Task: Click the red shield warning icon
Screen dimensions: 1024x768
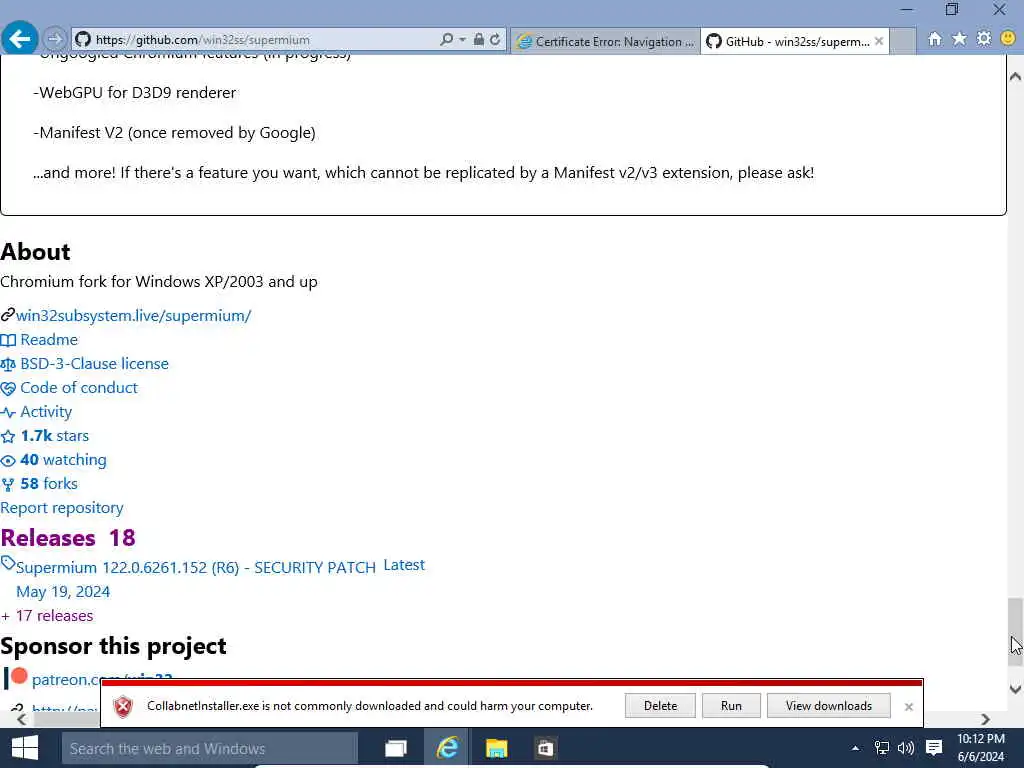Action: (123, 707)
